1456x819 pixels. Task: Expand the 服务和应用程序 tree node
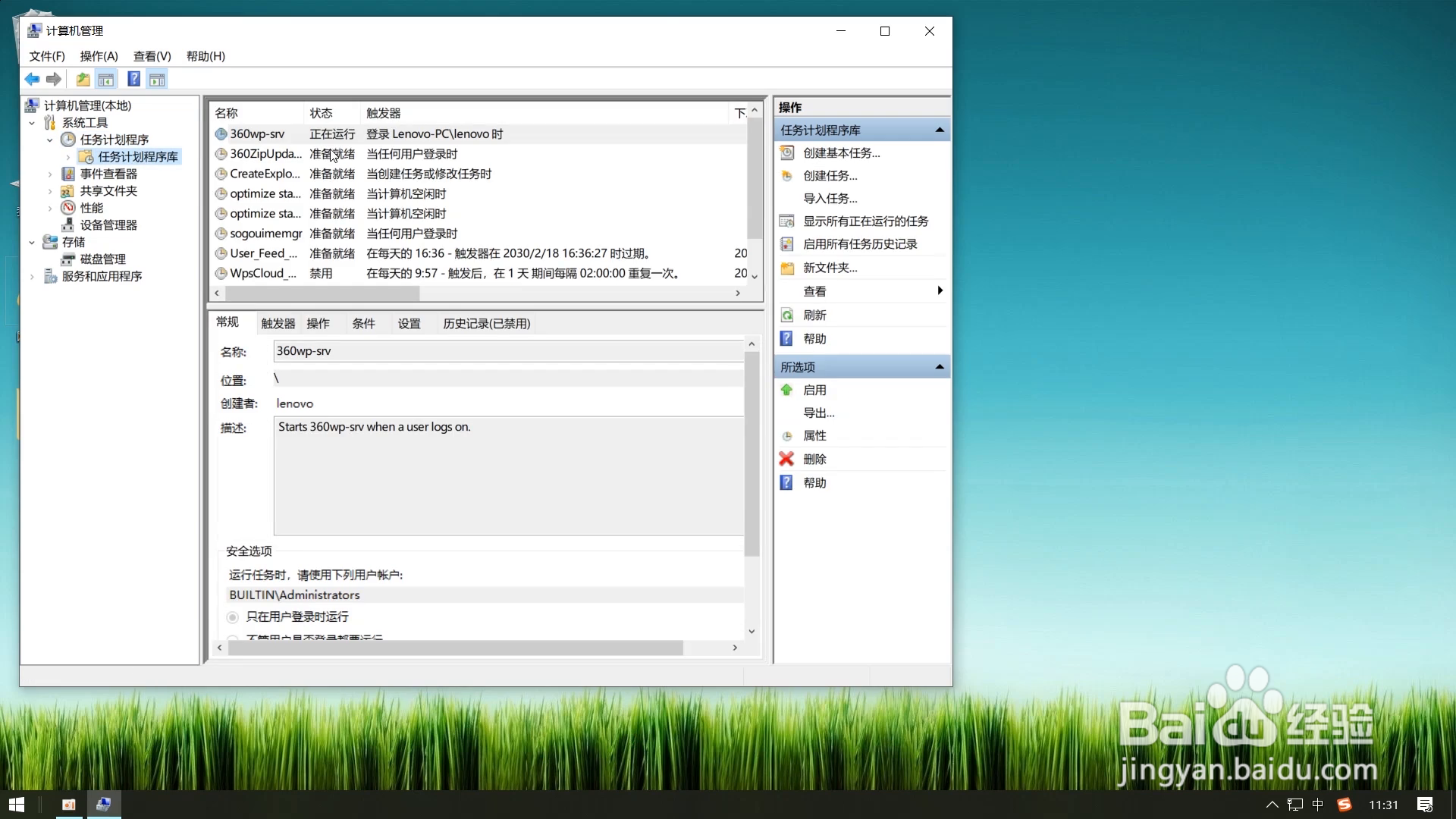(32, 277)
